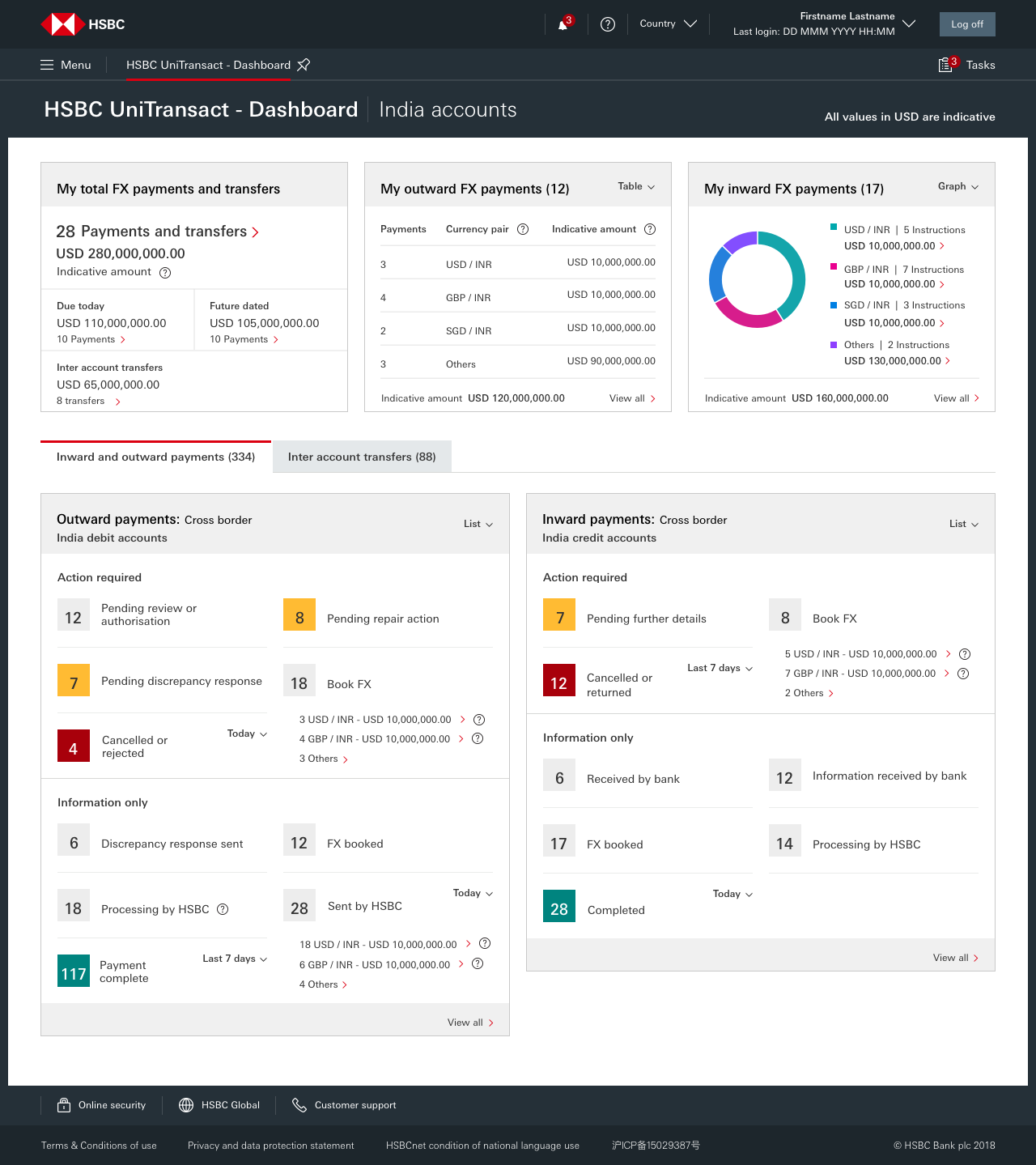Click blue SGD / INR legend swatch
Screen dimensions: 1036x1165
click(834, 305)
